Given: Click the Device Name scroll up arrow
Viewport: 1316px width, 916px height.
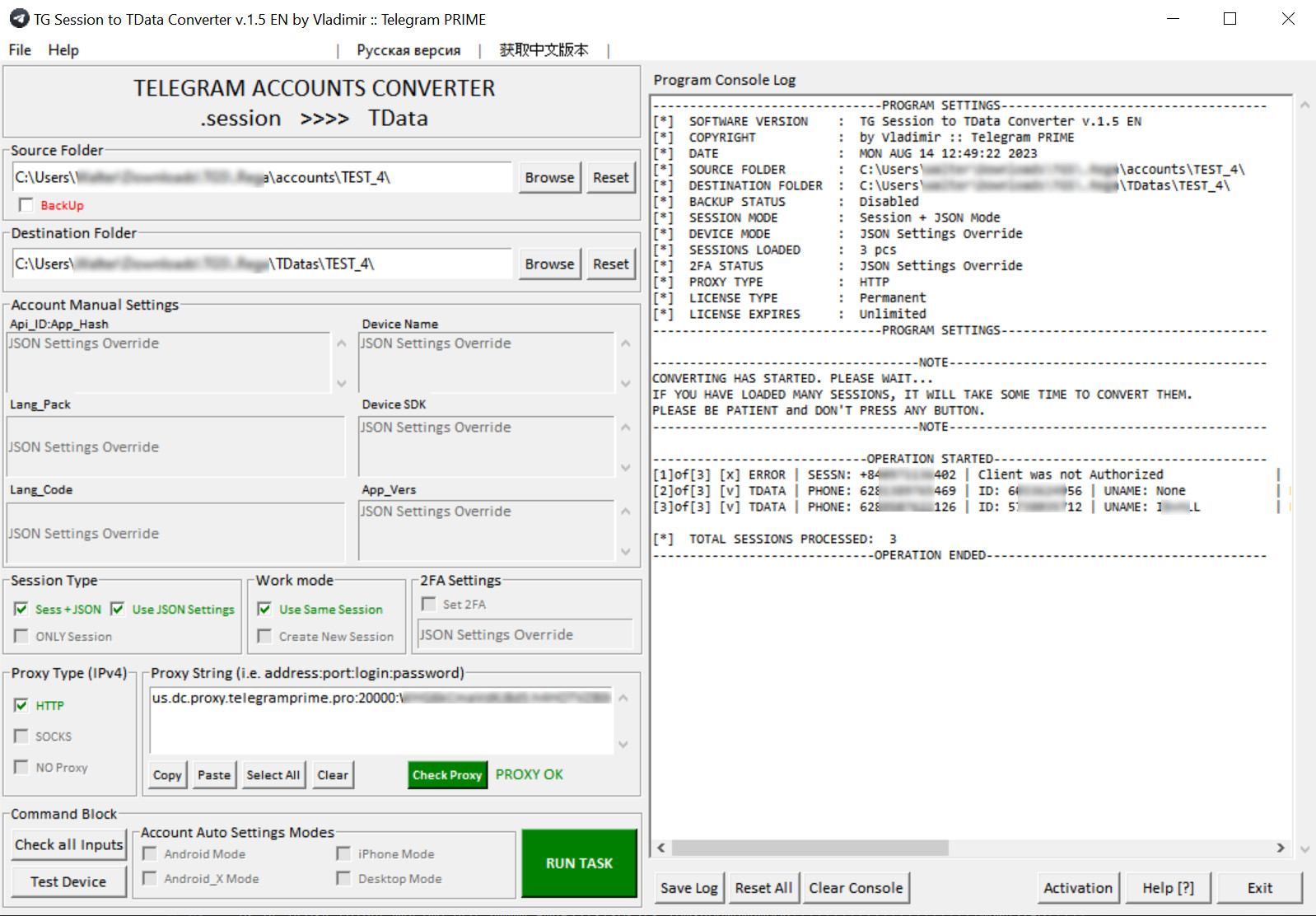Looking at the screenshot, I should click(x=625, y=343).
